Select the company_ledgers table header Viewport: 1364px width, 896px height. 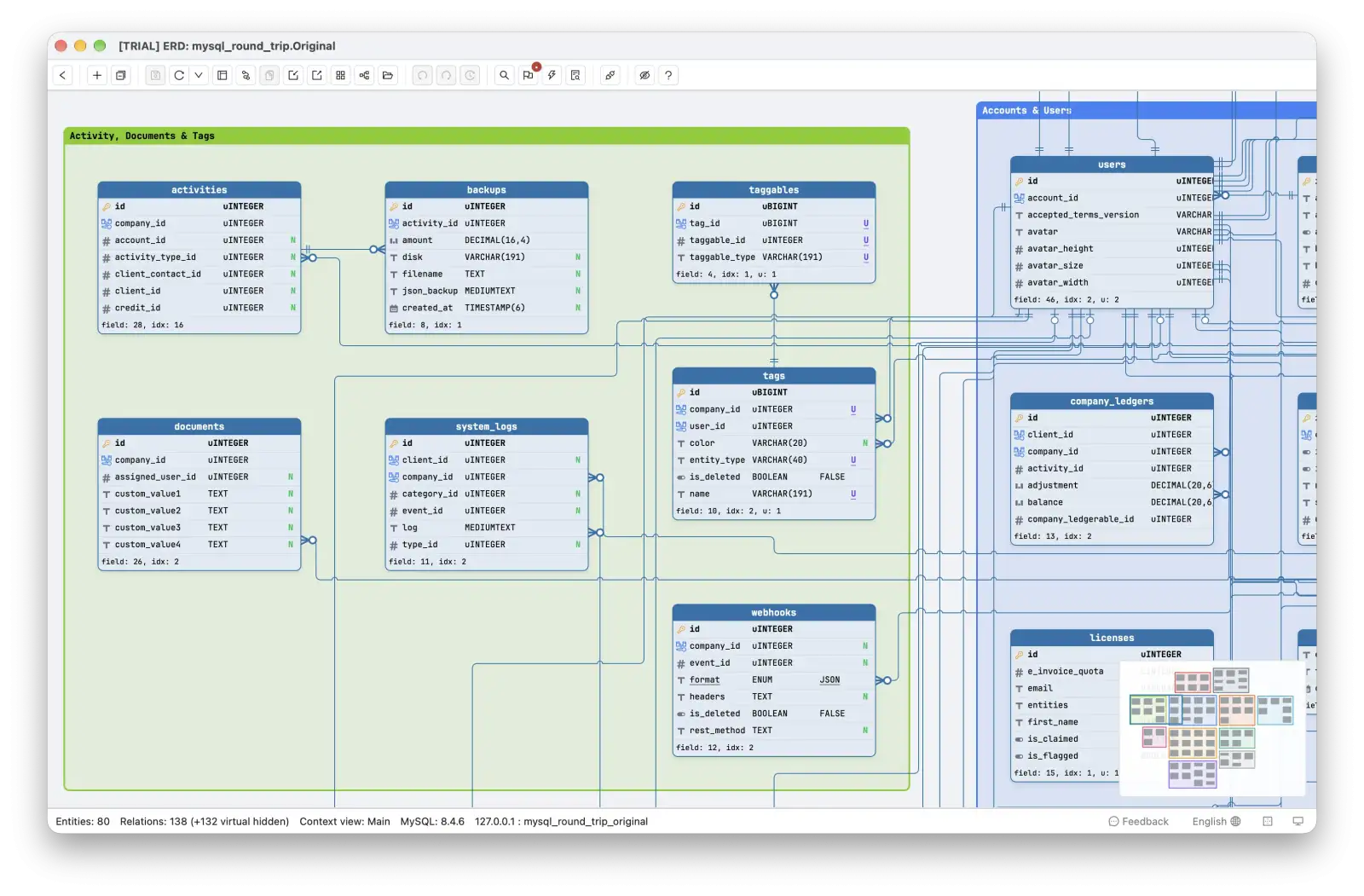[1112, 401]
